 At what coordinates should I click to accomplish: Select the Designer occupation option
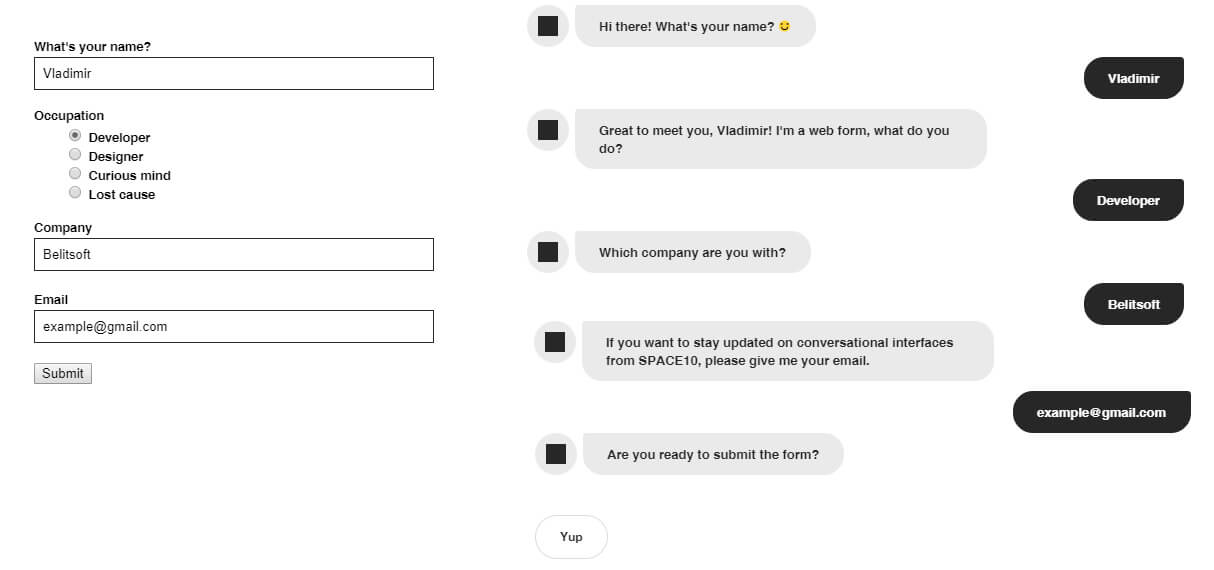(75, 154)
